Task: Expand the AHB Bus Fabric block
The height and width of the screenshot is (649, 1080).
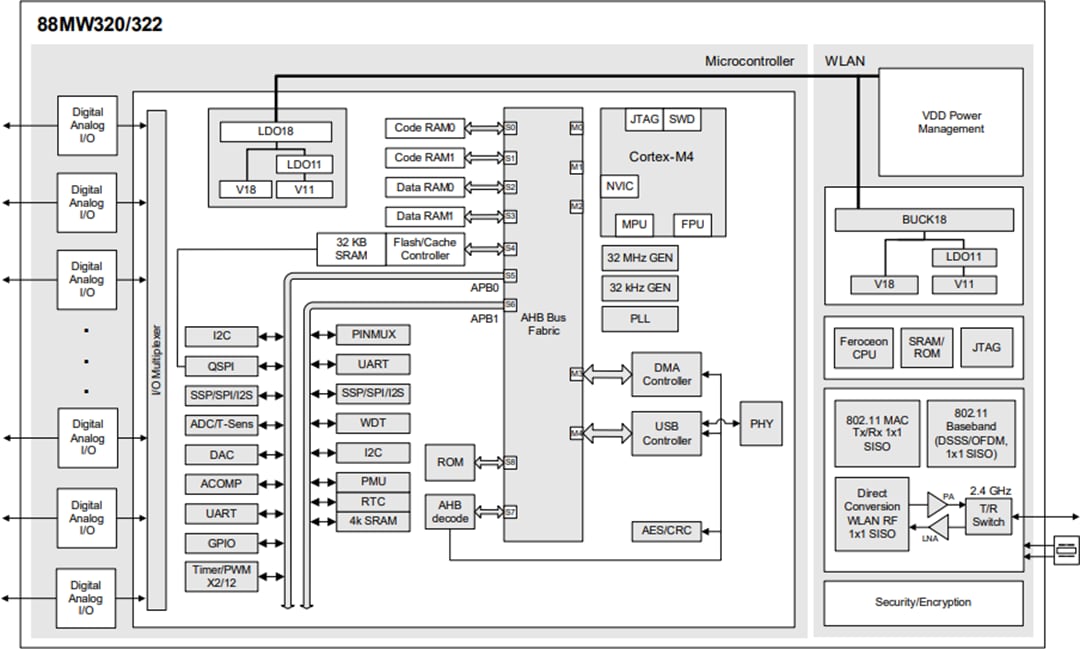Action: point(544,322)
